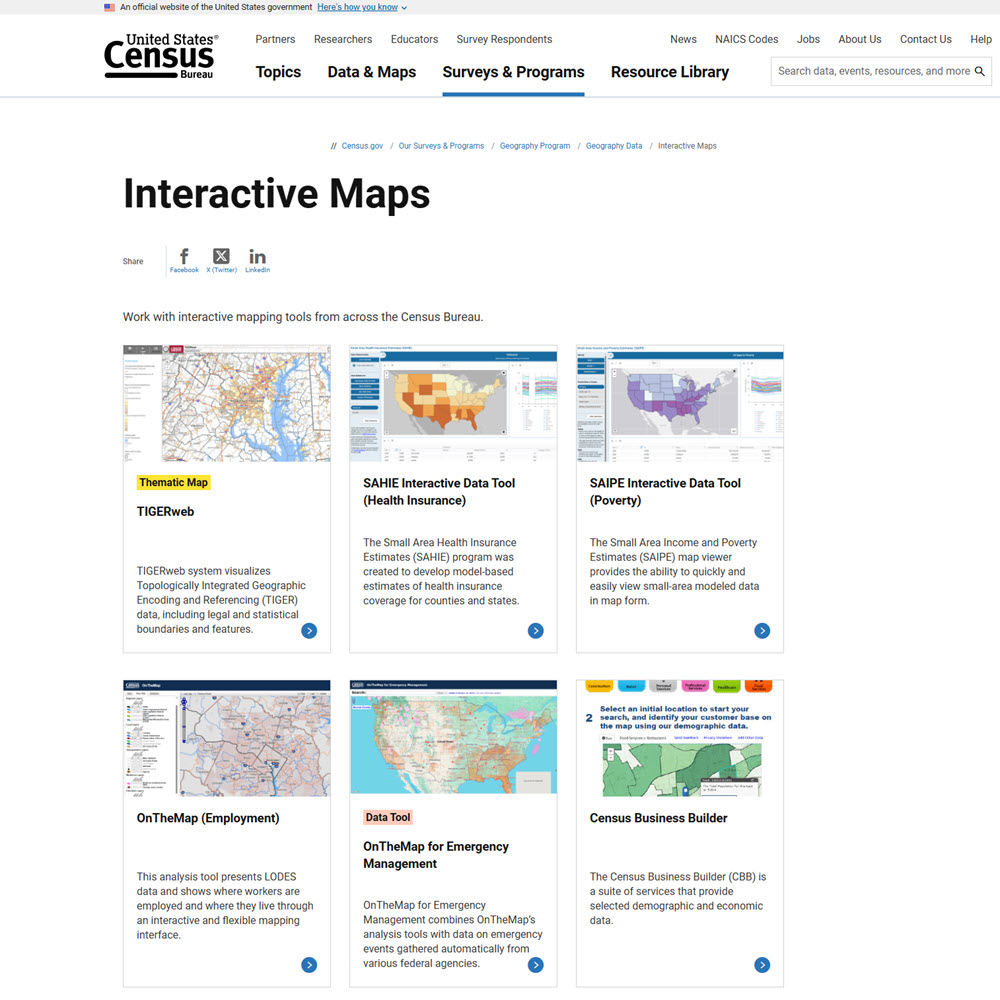Click the Census Bureau logo

[161, 56]
